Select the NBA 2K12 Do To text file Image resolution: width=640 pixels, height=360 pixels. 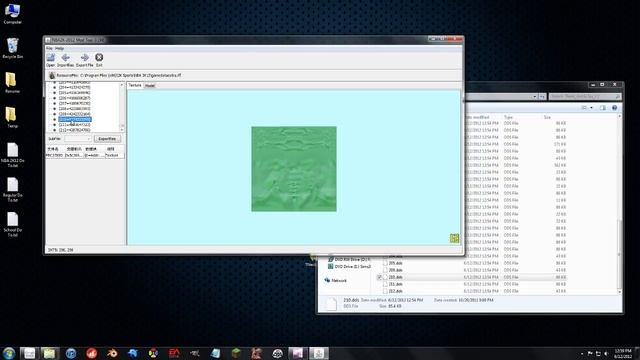click(x=13, y=155)
